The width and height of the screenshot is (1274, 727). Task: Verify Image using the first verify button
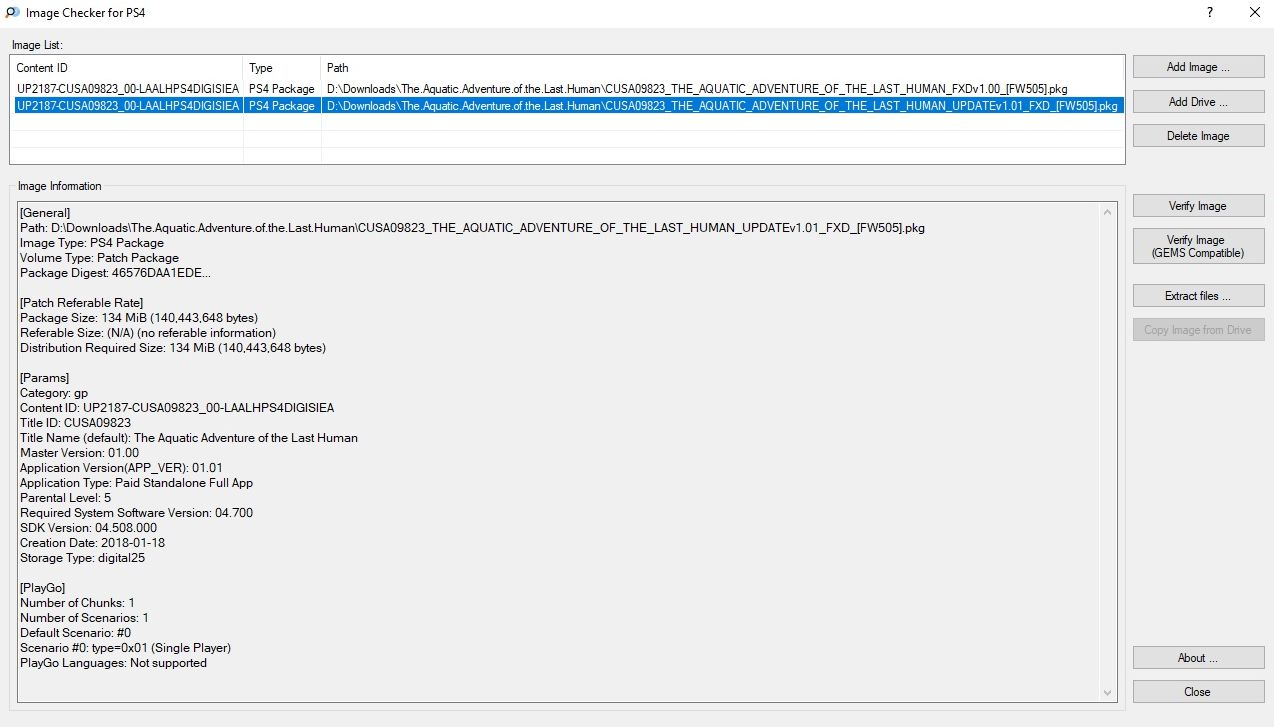pyautogui.click(x=1198, y=206)
